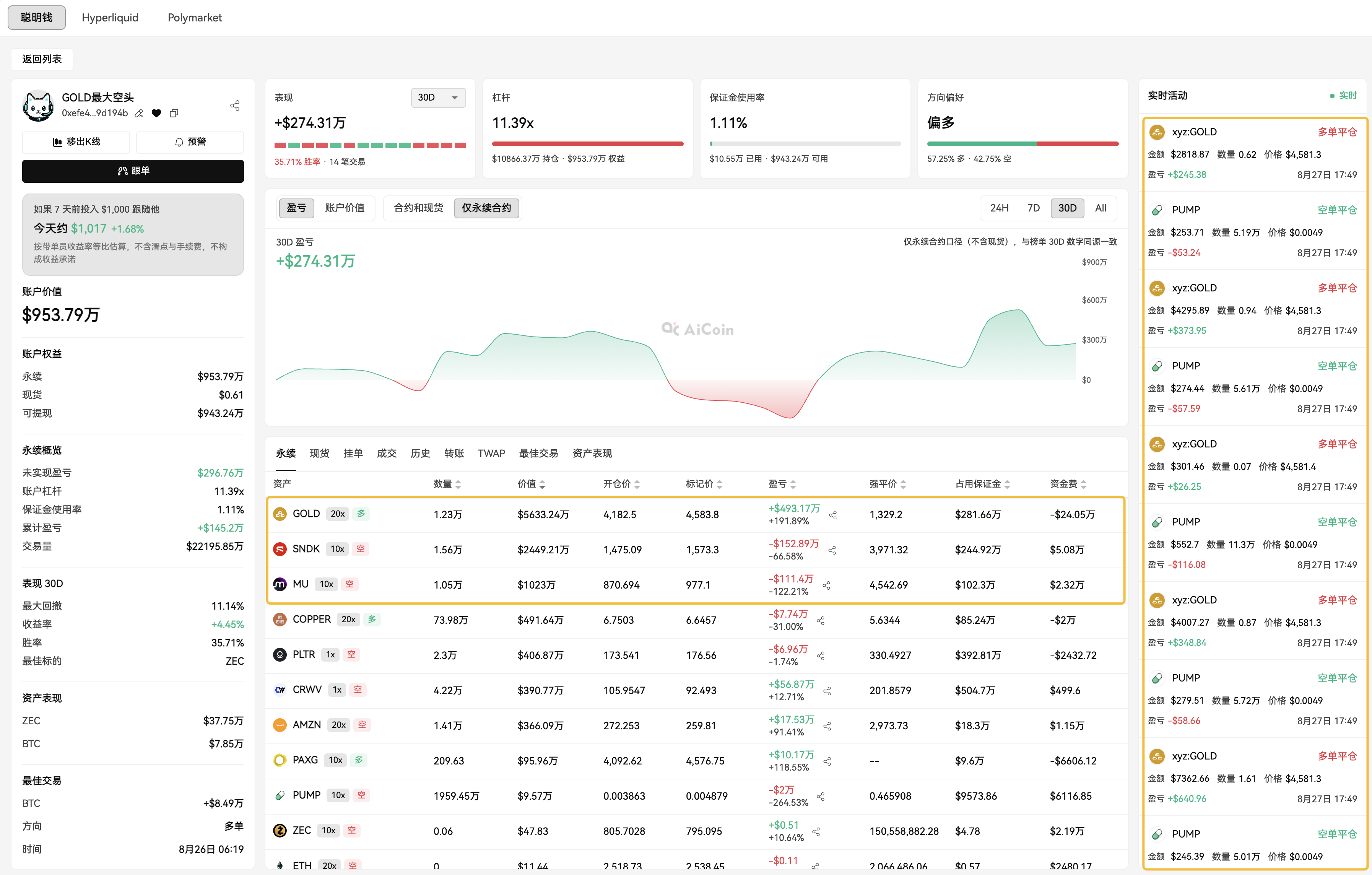Switch chart to 账户价值 view

[345, 208]
